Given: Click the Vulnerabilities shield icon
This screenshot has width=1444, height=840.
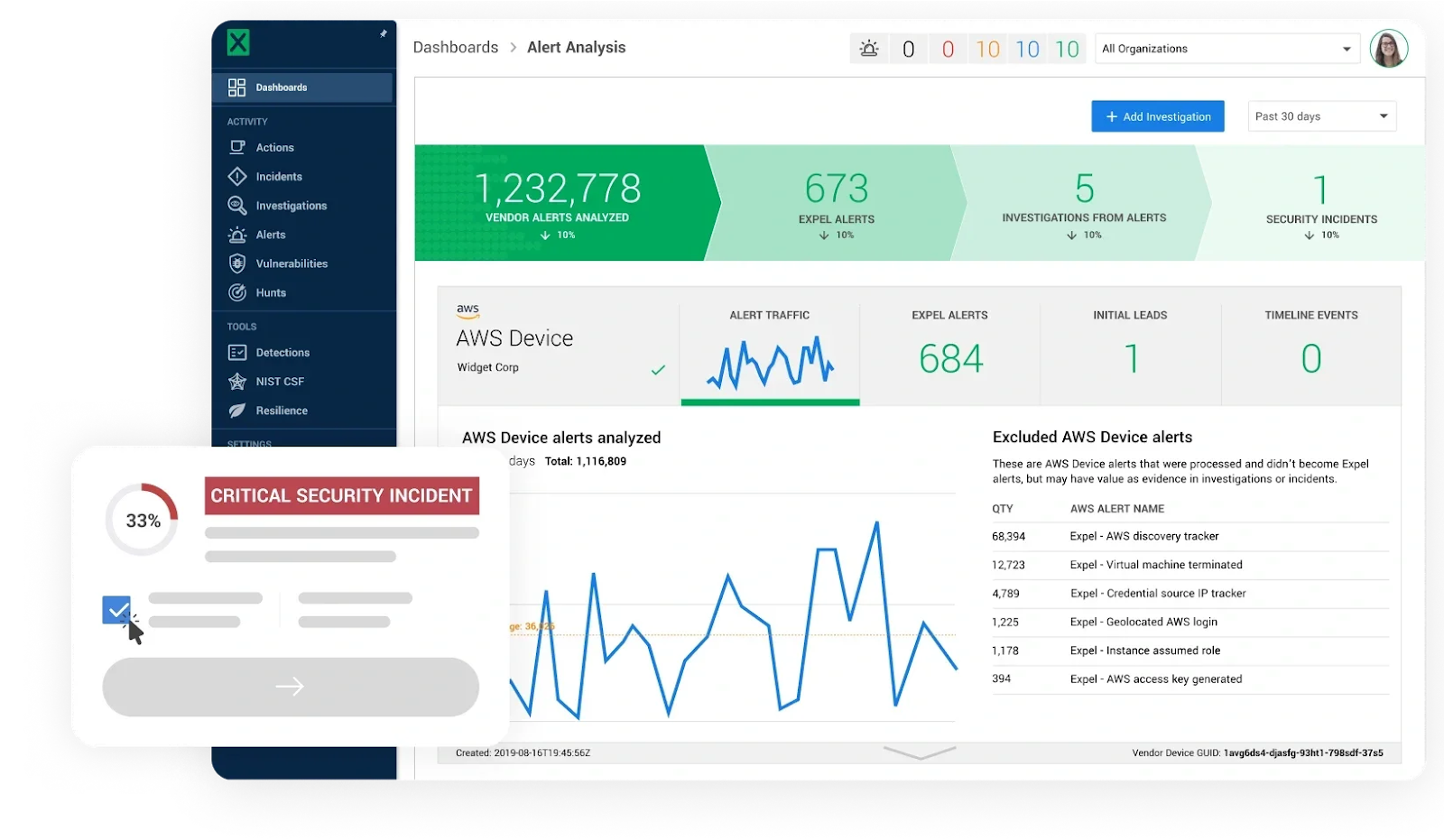Looking at the screenshot, I should (236, 263).
